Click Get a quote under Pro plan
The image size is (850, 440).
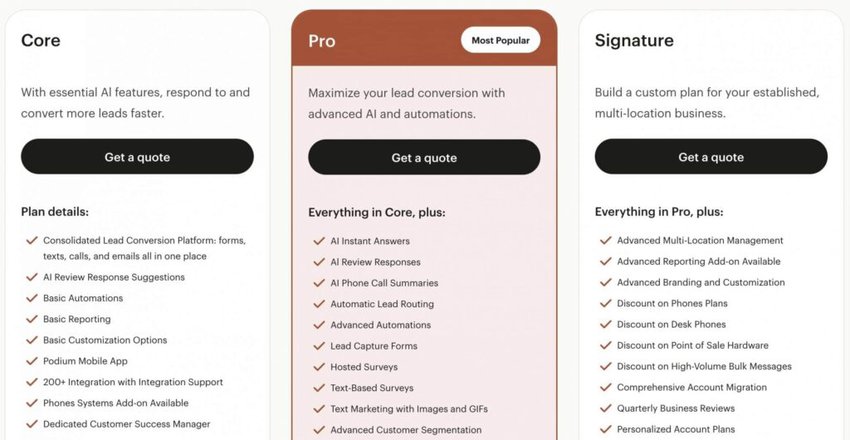[x=424, y=158]
